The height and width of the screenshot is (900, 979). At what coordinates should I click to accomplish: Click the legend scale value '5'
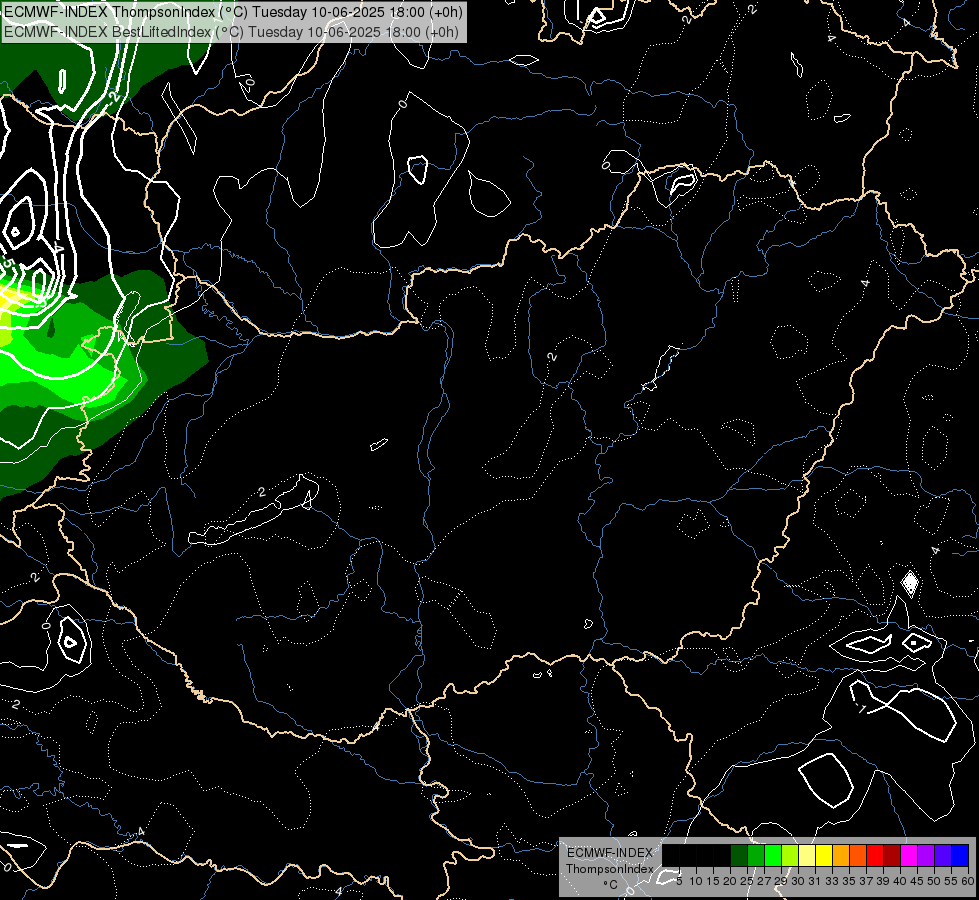click(679, 881)
